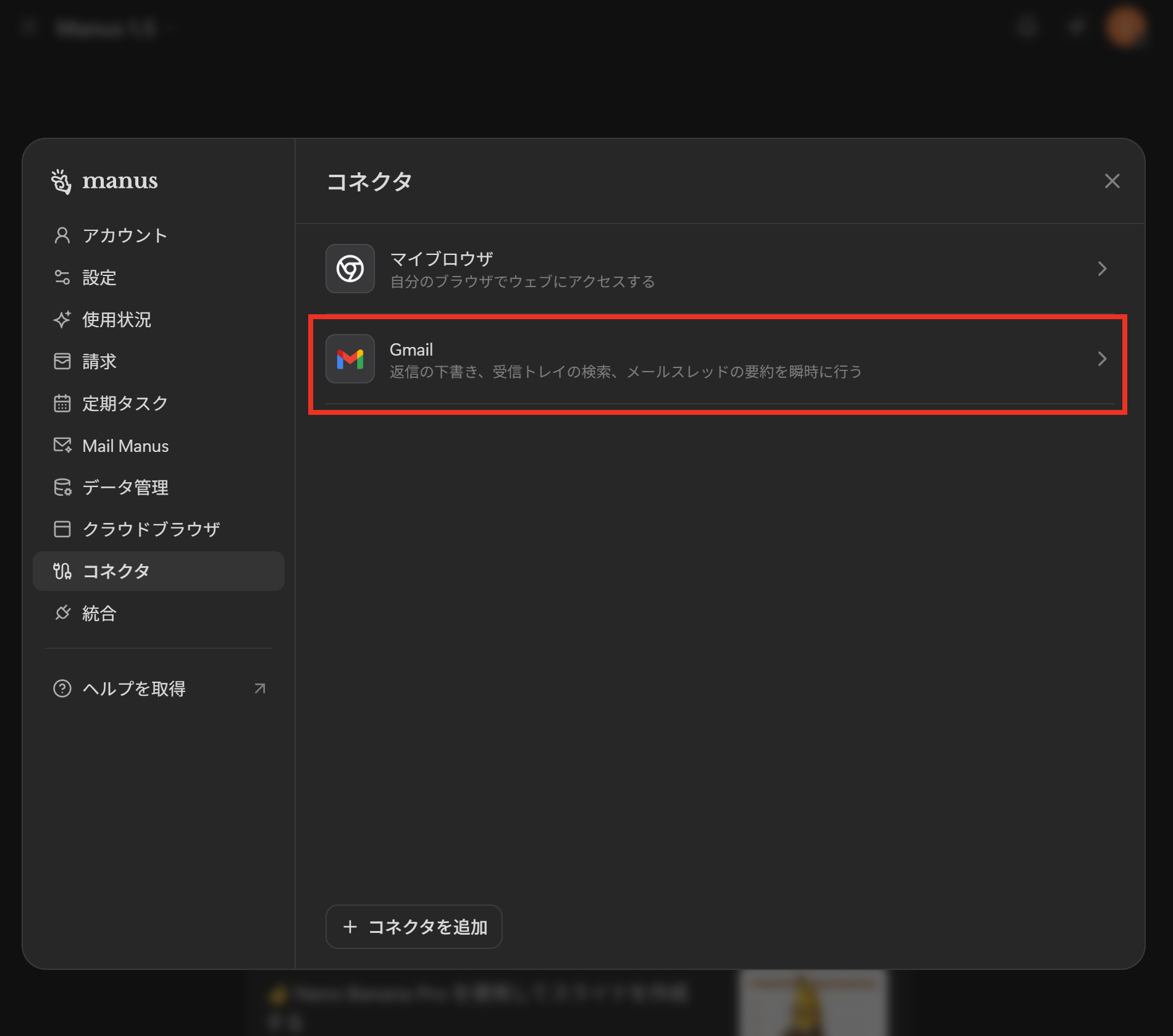Close the コネクタ settings dialog
Viewport: 1173px width, 1036px height.
tap(1112, 181)
